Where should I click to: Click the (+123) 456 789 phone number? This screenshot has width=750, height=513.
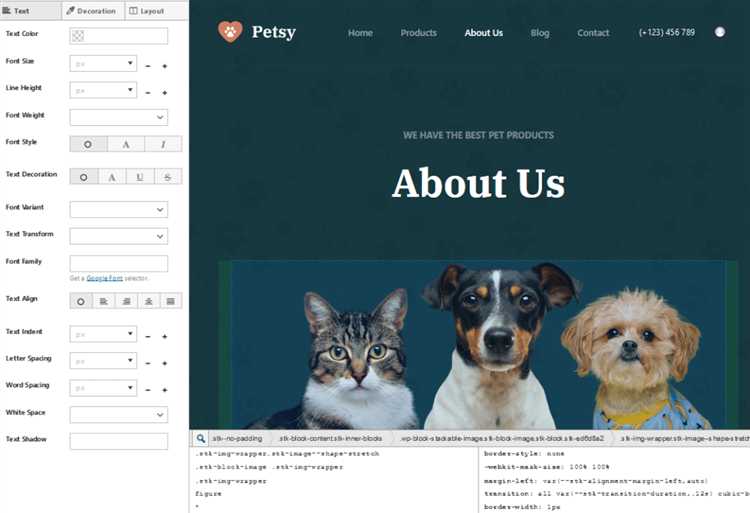(667, 33)
